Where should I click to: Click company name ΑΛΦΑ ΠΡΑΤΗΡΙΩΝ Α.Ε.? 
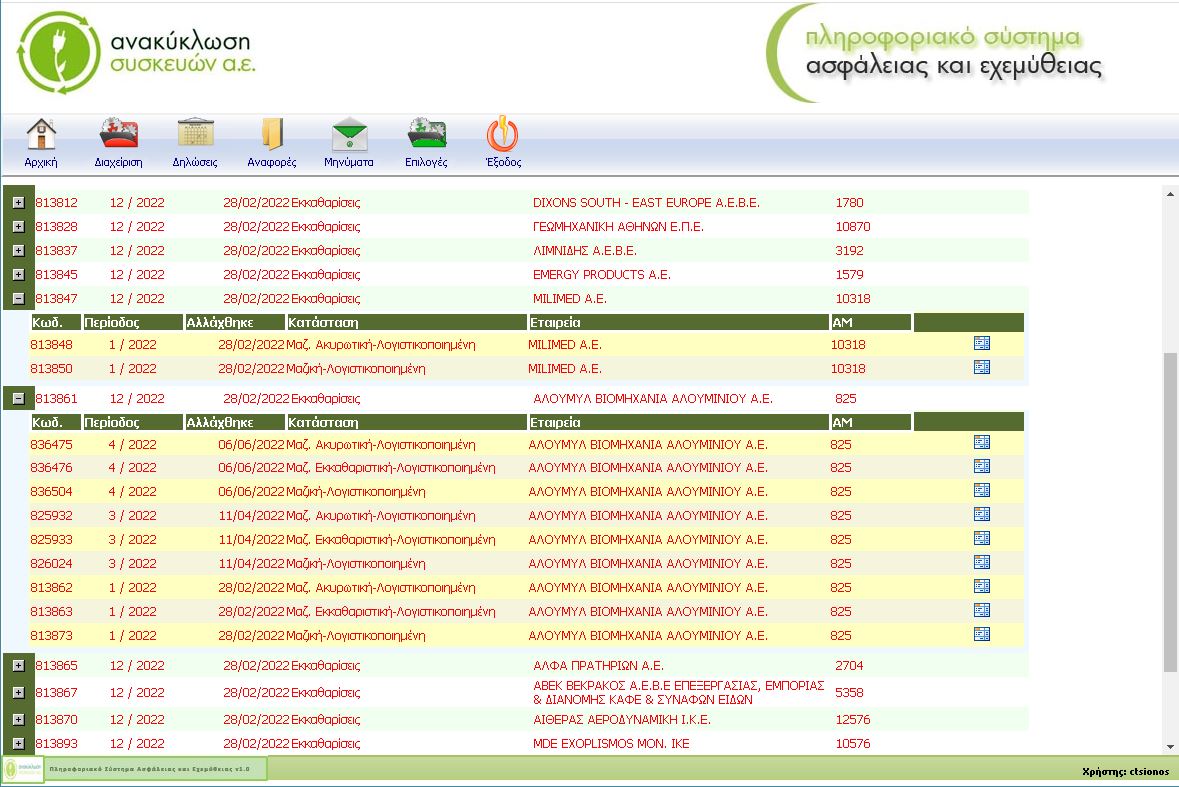(599, 666)
